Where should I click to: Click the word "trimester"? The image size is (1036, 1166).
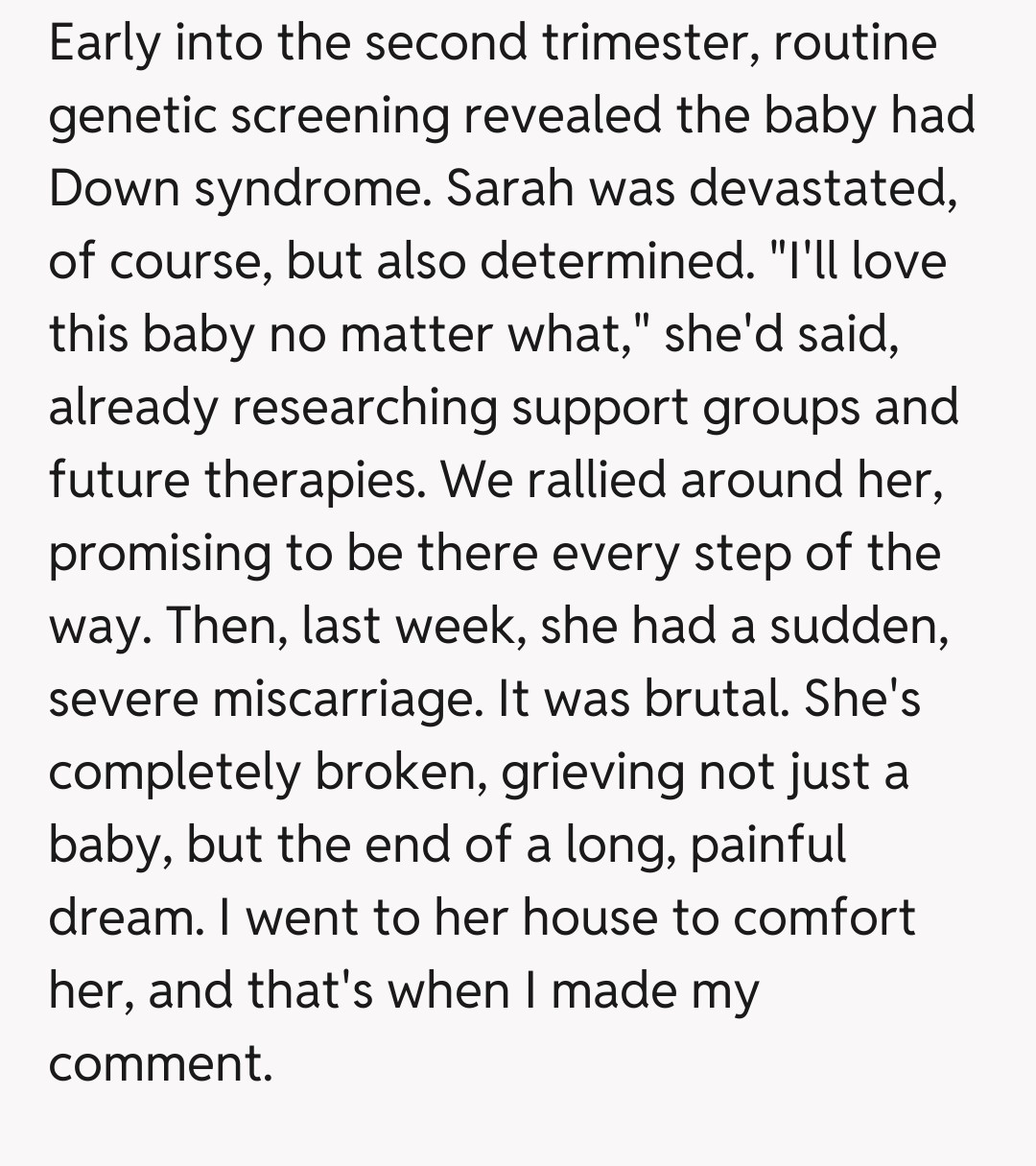[x=655, y=44]
